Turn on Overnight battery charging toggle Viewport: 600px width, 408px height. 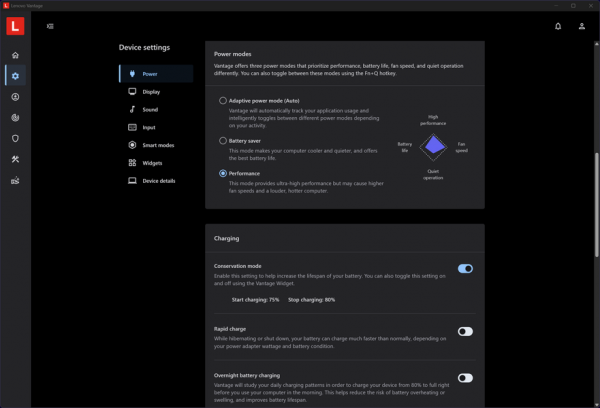click(x=465, y=378)
